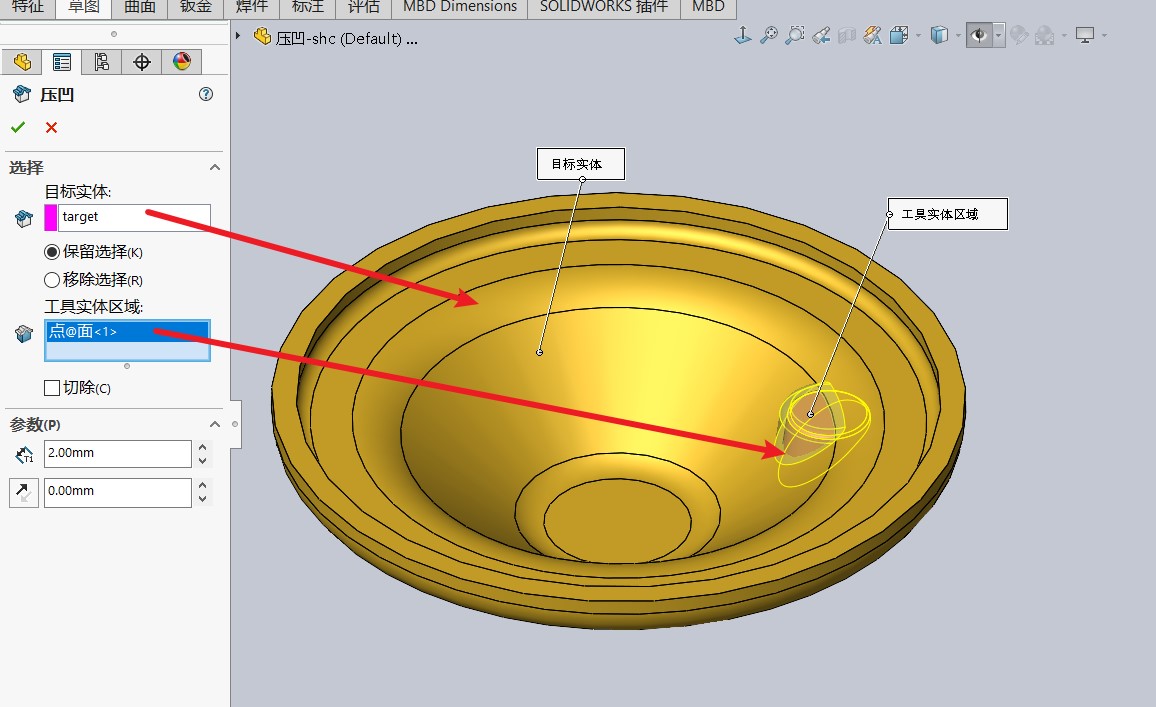The width and height of the screenshot is (1156, 707).
Task: Open help for the indent feature
Action: click(x=206, y=94)
